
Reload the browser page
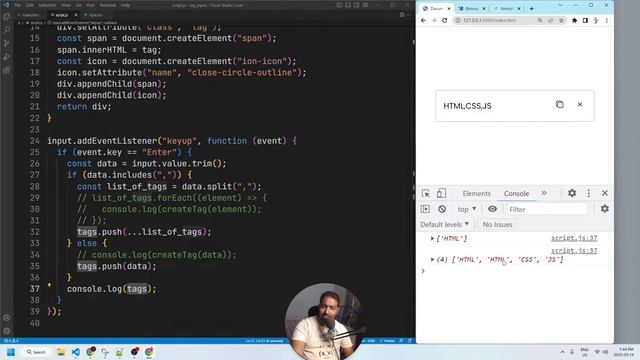tap(444, 20)
